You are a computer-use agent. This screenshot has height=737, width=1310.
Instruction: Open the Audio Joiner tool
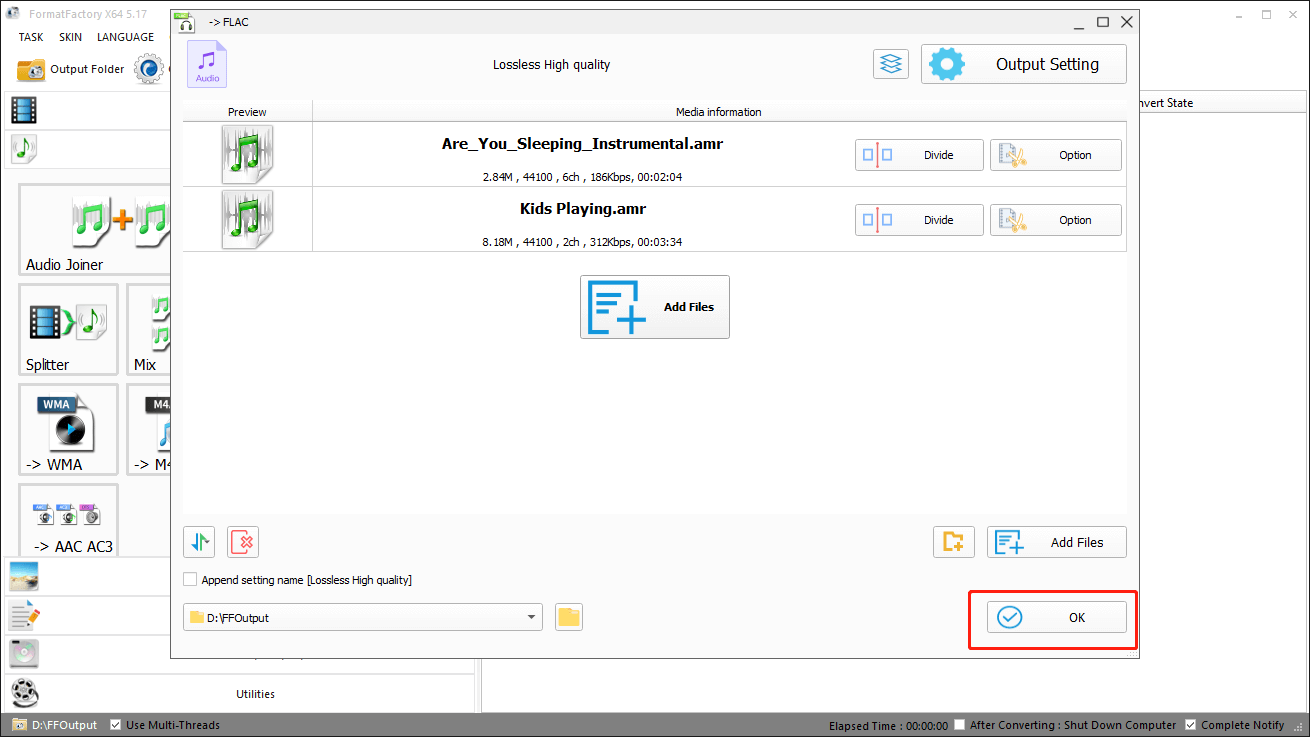point(95,230)
